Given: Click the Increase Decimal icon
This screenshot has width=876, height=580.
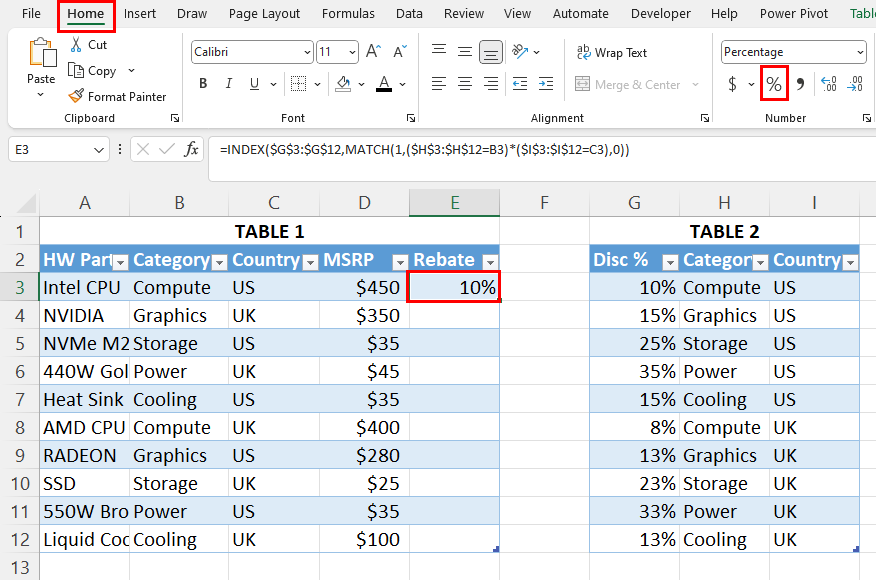Looking at the screenshot, I should [829, 84].
